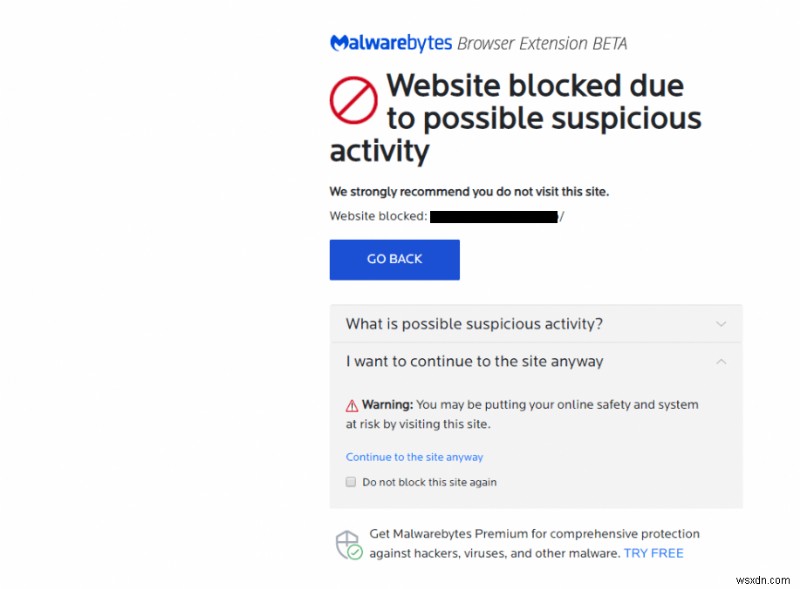Click the bold 'Warning:' text
The height and width of the screenshot is (589, 800).
point(387,405)
